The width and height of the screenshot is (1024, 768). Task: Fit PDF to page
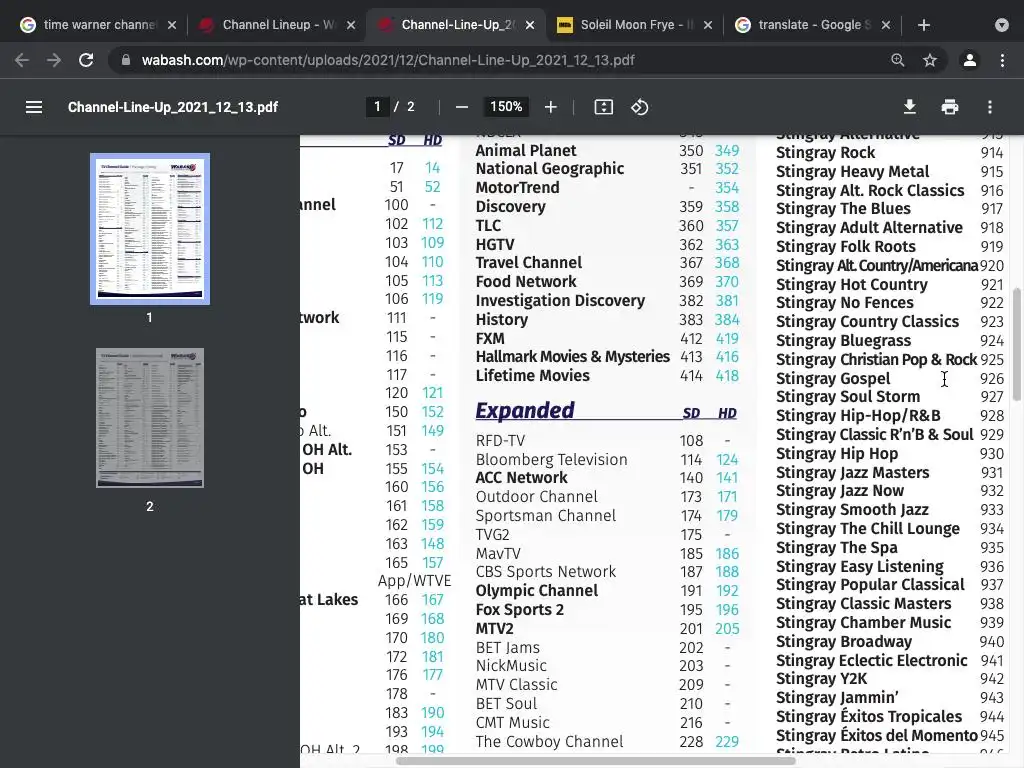click(603, 107)
